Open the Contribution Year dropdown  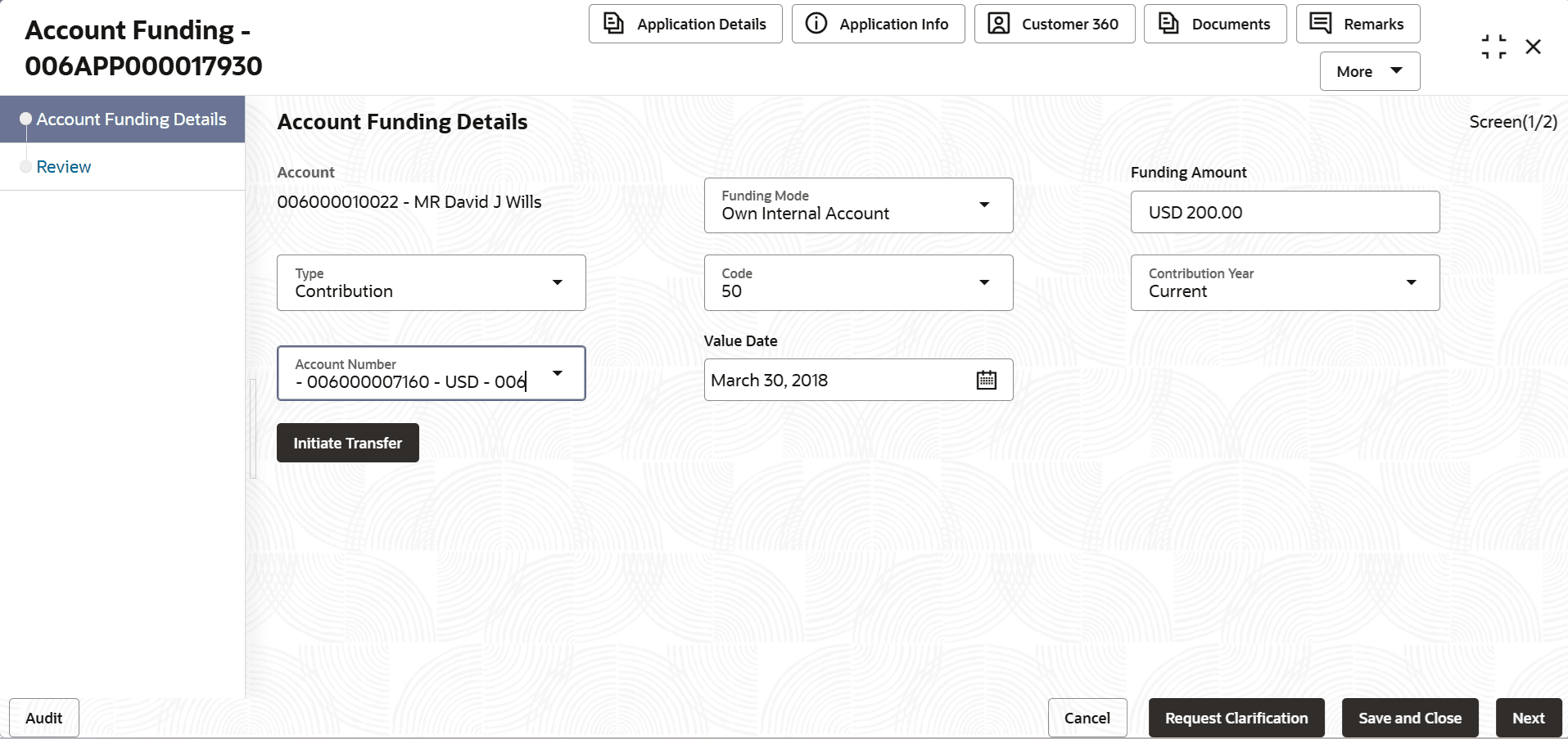tap(1412, 282)
